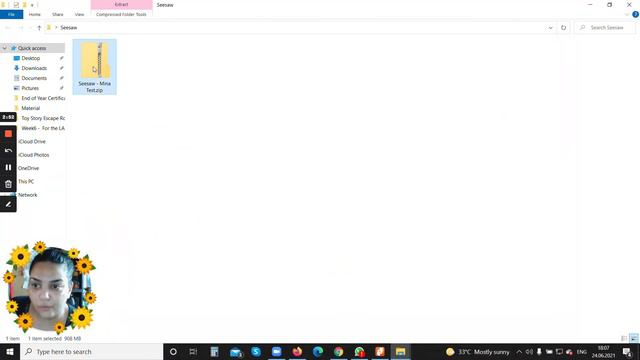
Task: Click the microphone tray icon
Action: point(539,351)
